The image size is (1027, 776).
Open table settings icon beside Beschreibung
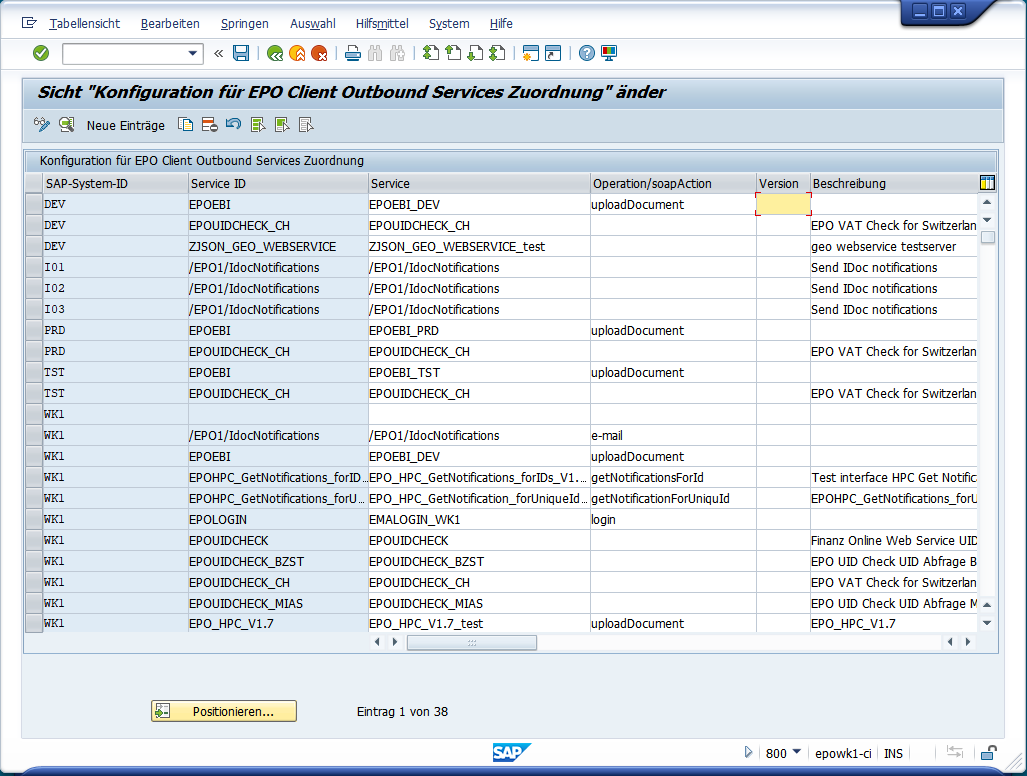point(987,183)
